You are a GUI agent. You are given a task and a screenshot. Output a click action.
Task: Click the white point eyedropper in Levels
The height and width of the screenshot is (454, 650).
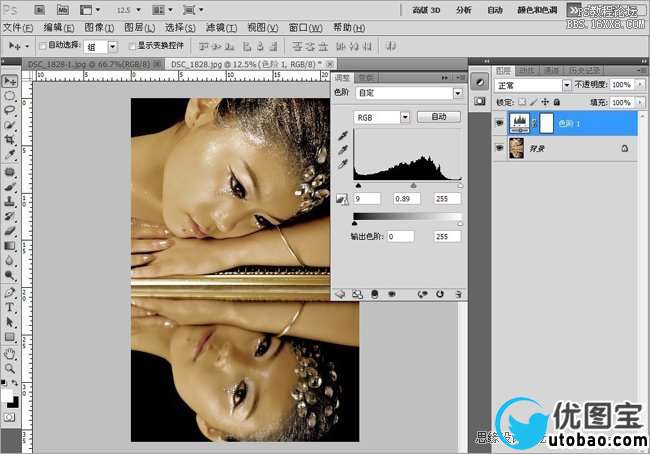(343, 164)
